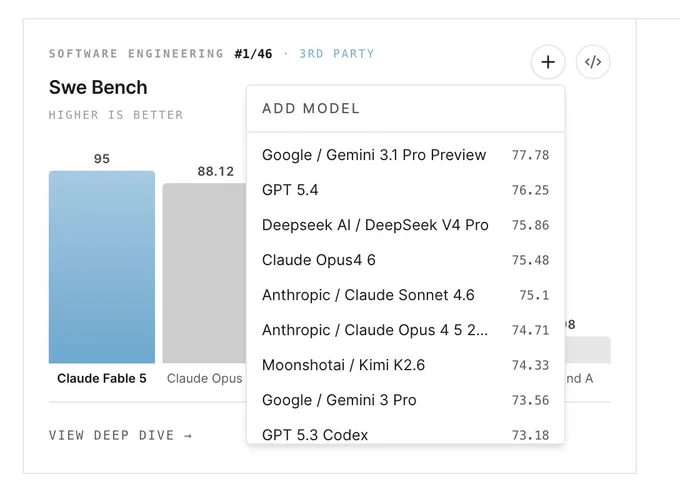Add GPT 5.3 Codex model
The height and width of the screenshot is (494, 680).
pyautogui.click(x=405, y=435)
